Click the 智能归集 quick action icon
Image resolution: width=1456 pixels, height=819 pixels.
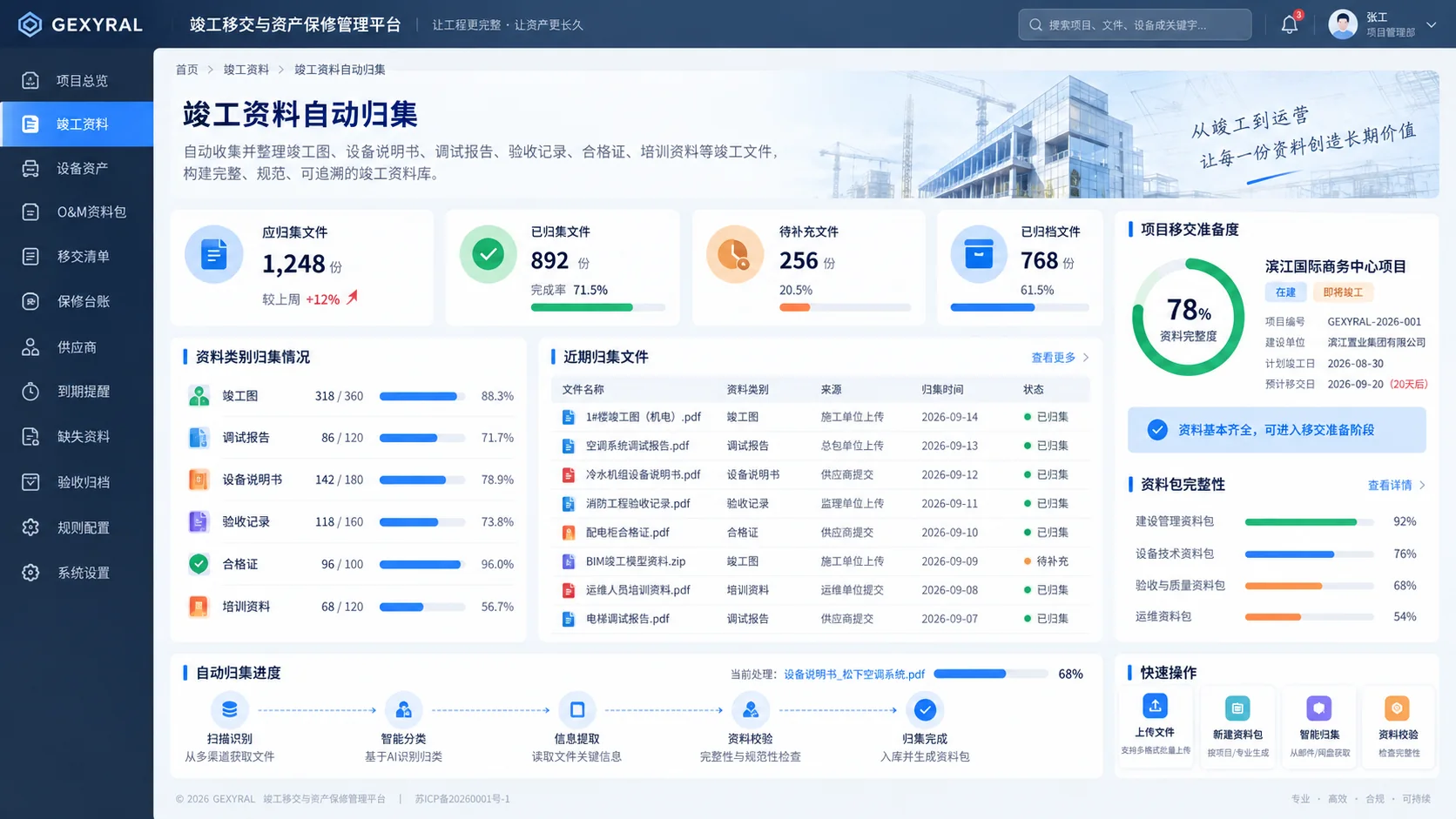point(1319,708)
